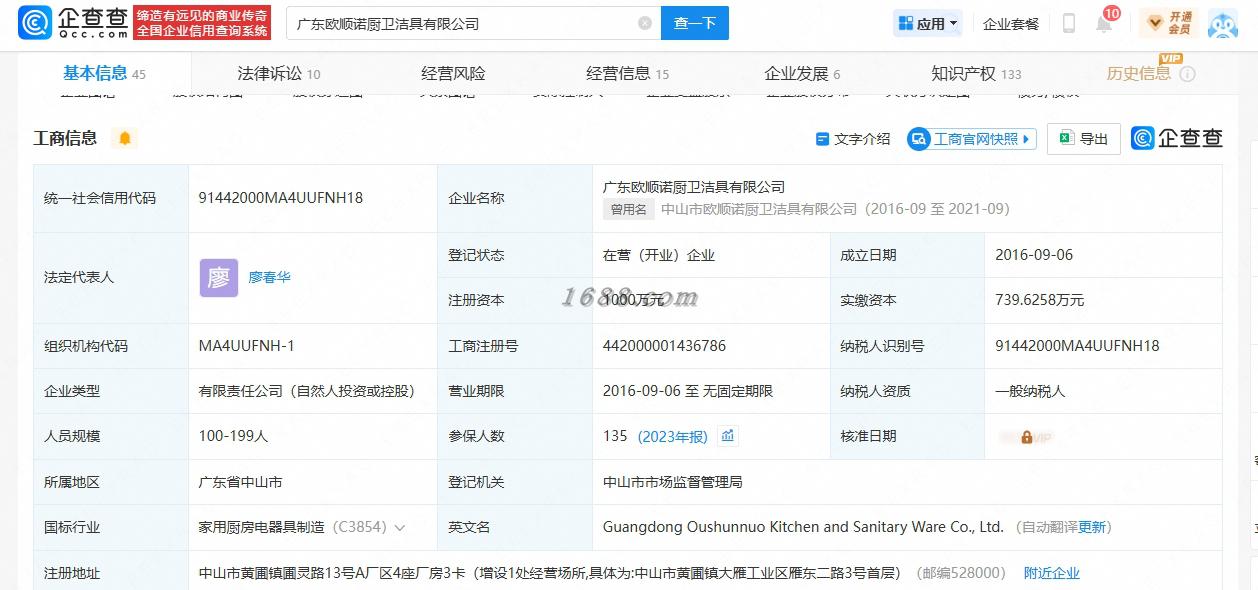Click the 廖 avatar badge
Viewport: 1258px width, 590px height.
(x=219, y=278)
